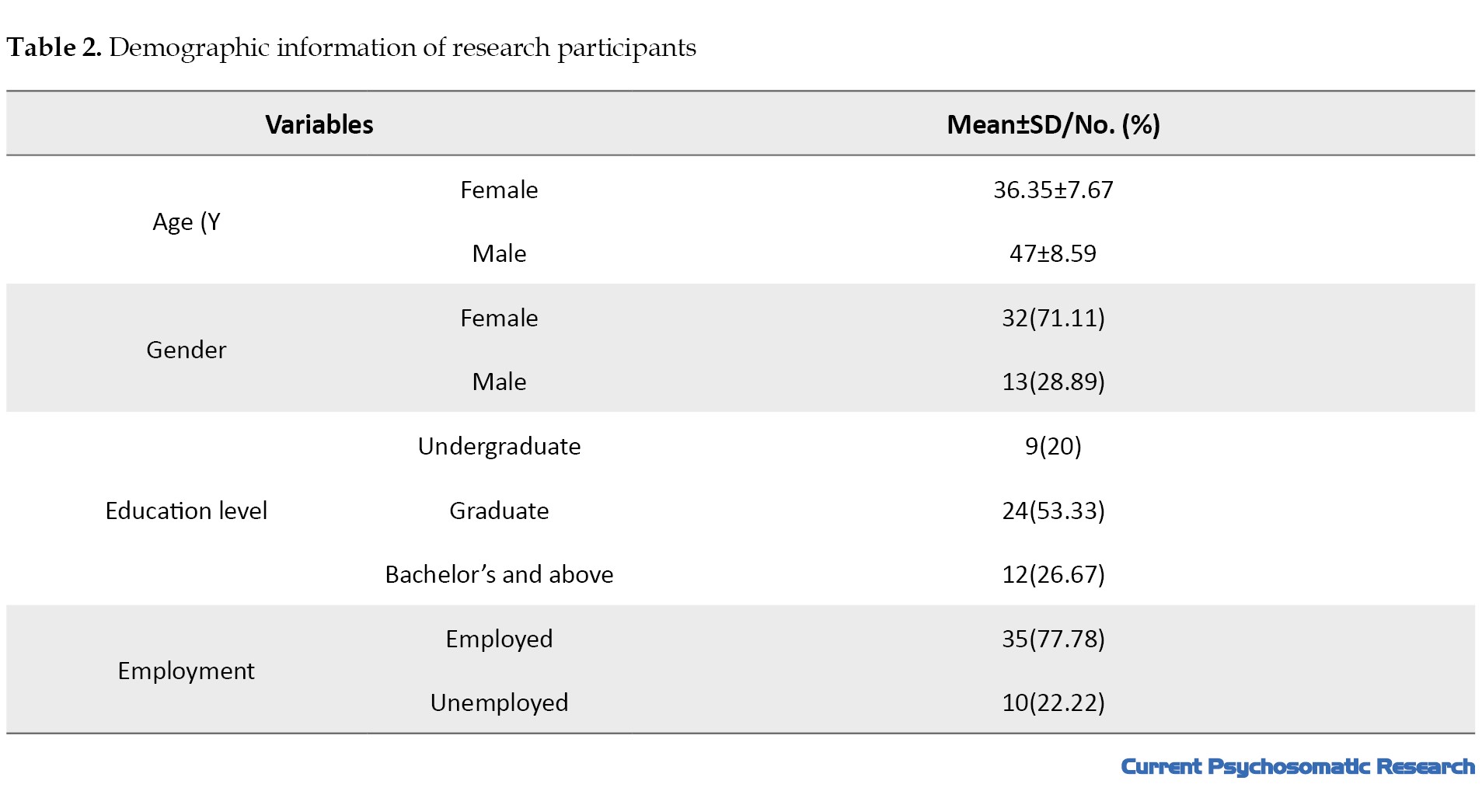Click the Current Psychosomatic Research logo
This screenshot has width=1482, height=812.
pos(1298,767)
